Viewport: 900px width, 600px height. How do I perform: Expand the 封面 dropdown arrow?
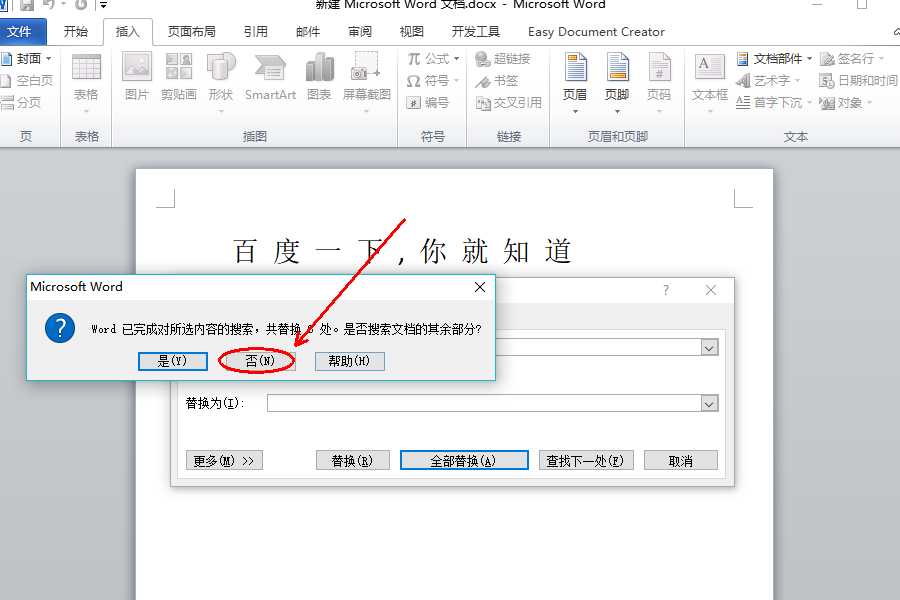[48, 59]
